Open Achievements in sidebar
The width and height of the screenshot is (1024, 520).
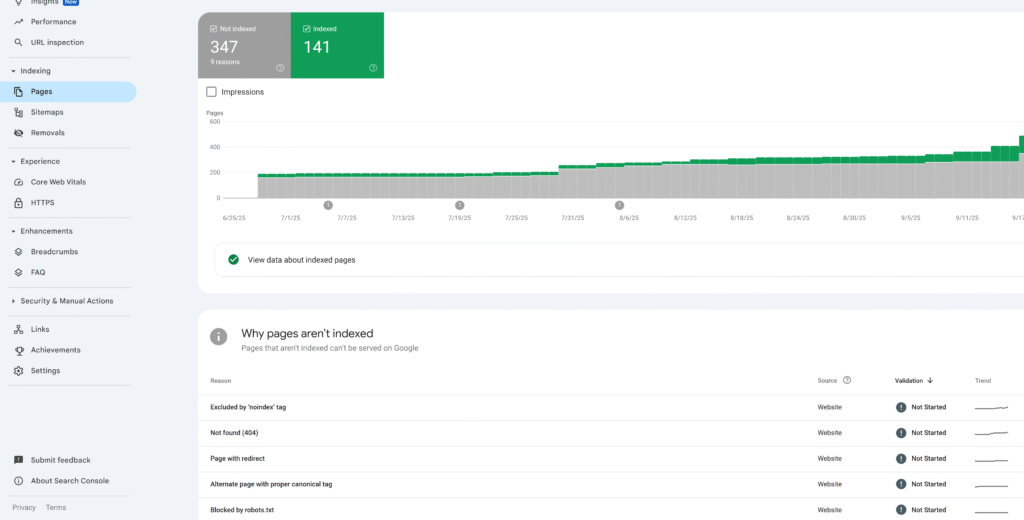tap(56, 350)
